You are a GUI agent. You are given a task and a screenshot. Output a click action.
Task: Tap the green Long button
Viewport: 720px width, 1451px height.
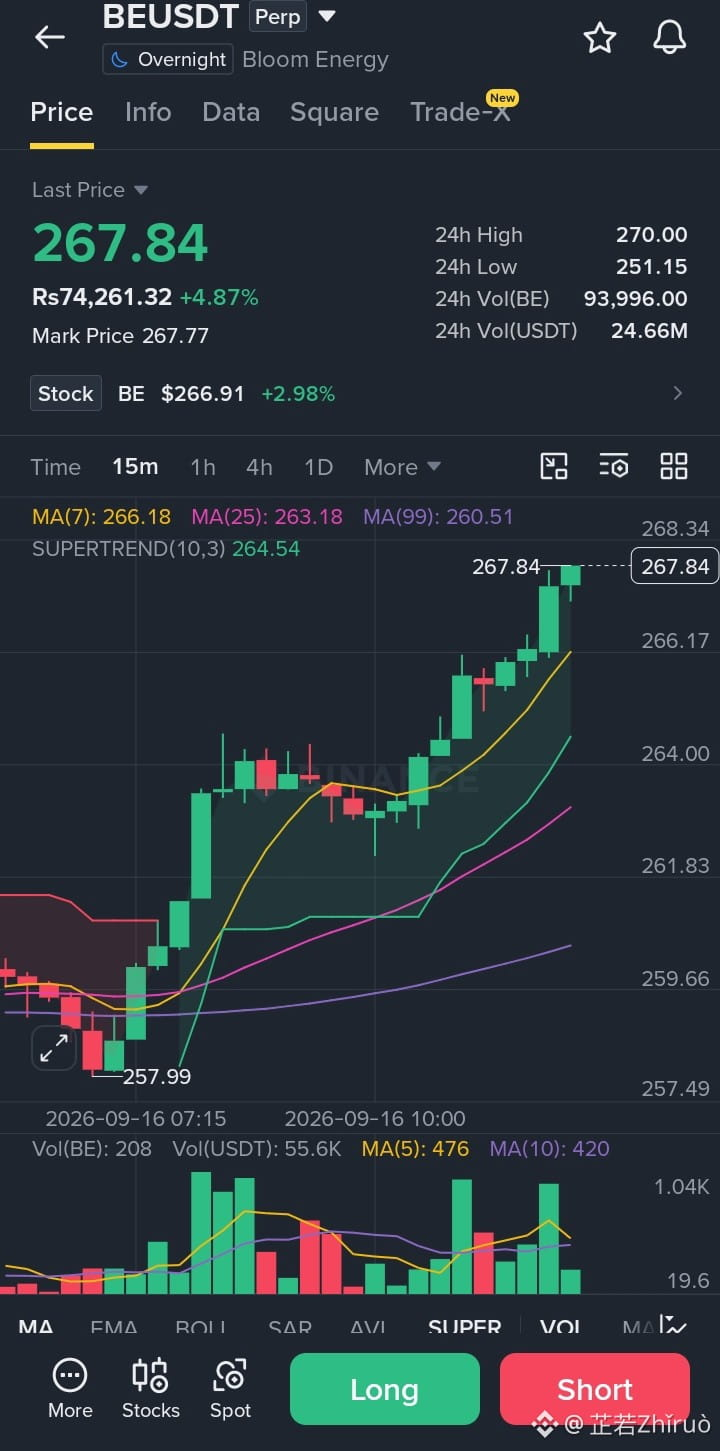pos(385,1389)
